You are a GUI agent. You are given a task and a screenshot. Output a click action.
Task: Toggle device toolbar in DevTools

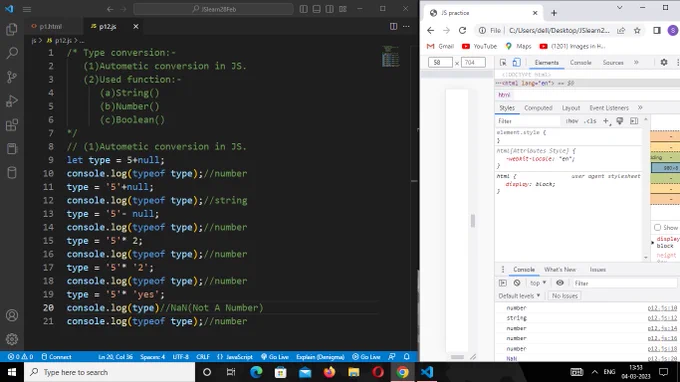[x=517, y=62]
